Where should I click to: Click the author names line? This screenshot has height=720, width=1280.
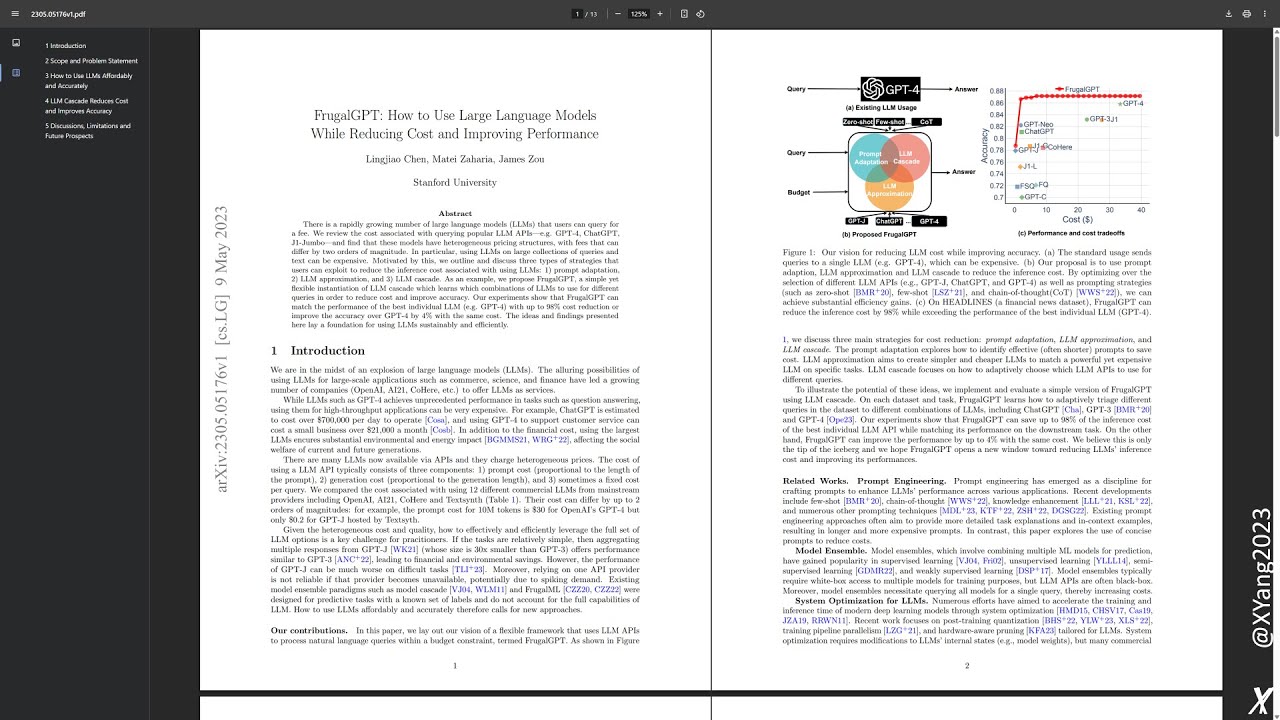pos(455,160)
